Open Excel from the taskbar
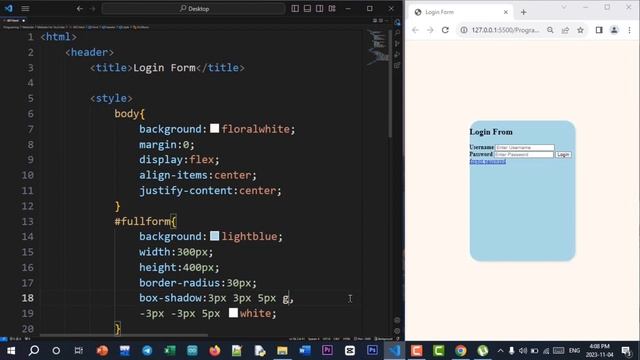Viewport: 640px width, 360px height. [169, 351]
